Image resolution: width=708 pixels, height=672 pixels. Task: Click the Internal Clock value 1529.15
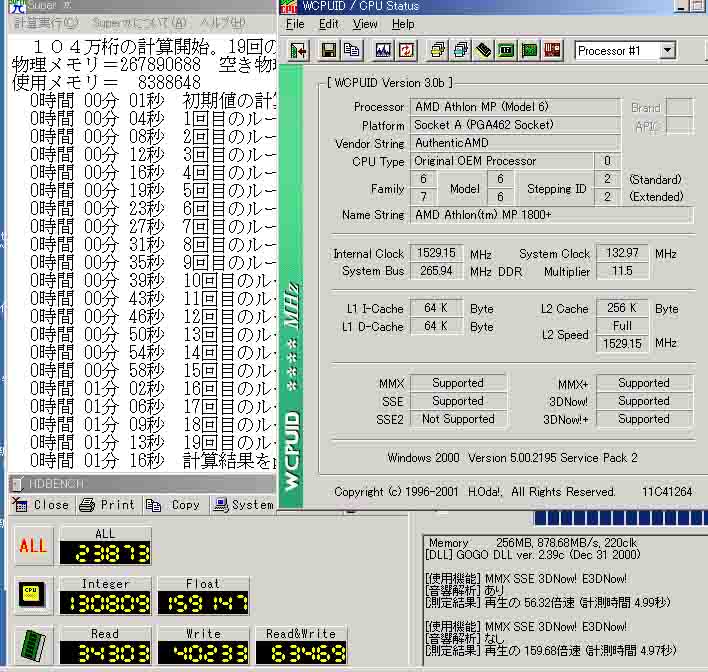point(436,253)
